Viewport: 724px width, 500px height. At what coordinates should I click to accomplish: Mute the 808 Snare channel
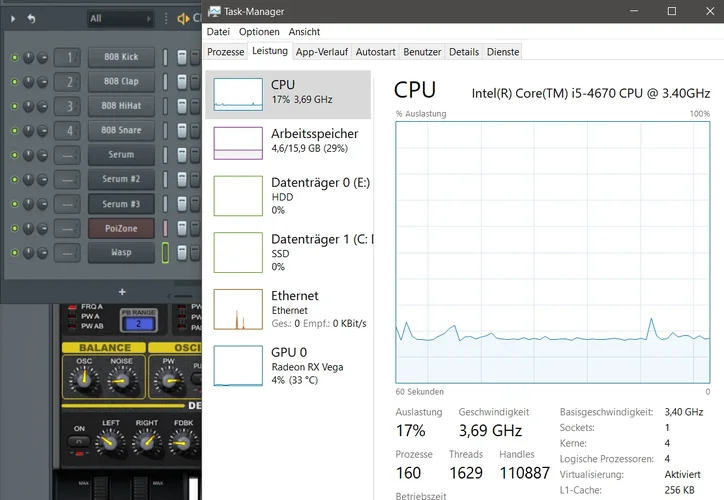tap(14, 131)
